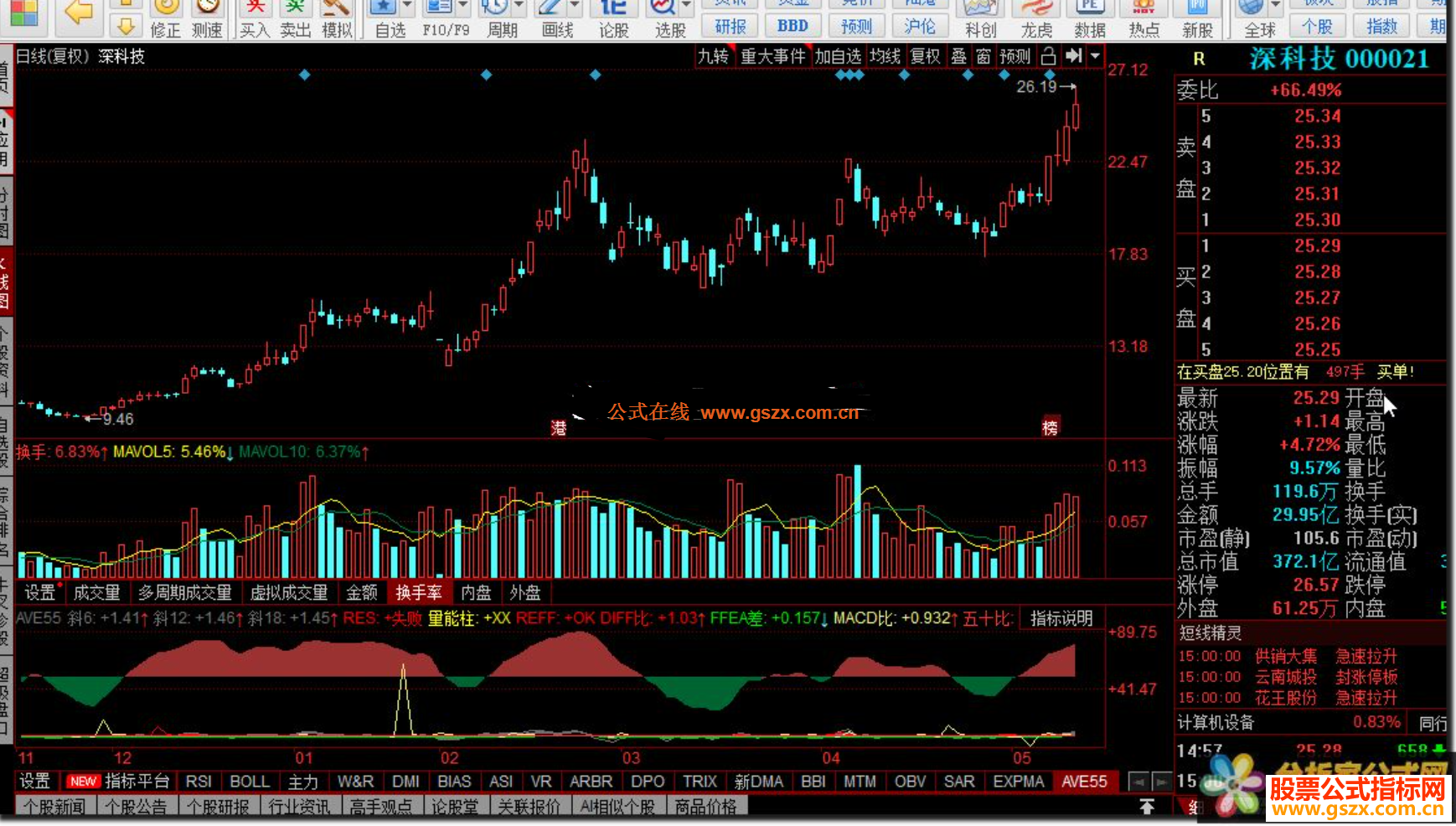
Task: Click the 买入 buy icon
Action: point(255,19)
